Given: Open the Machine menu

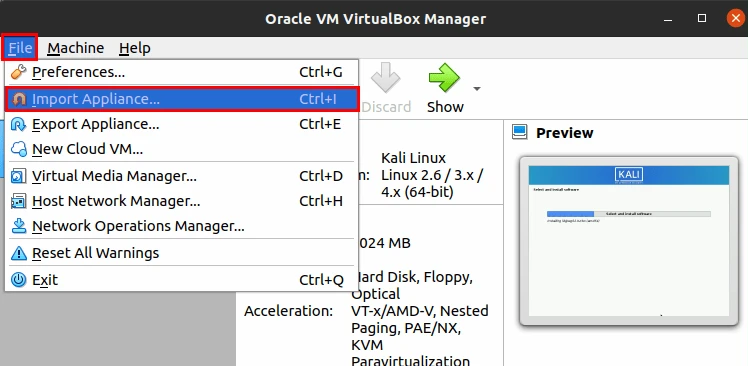Looking at the screenshot, I should (75, 48).
